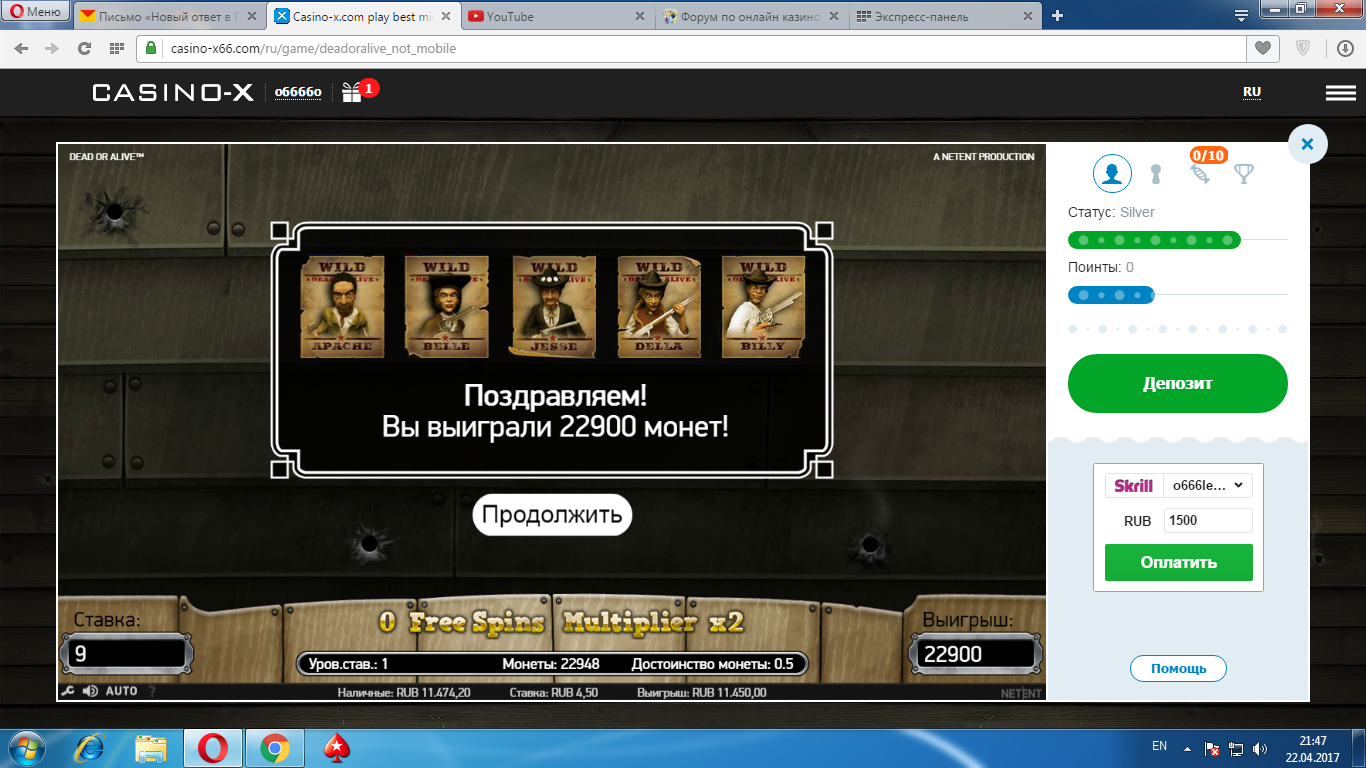This screenshot has width=1366, height=768.
Task: Open the game help question mark
Action: coord(152,691)
